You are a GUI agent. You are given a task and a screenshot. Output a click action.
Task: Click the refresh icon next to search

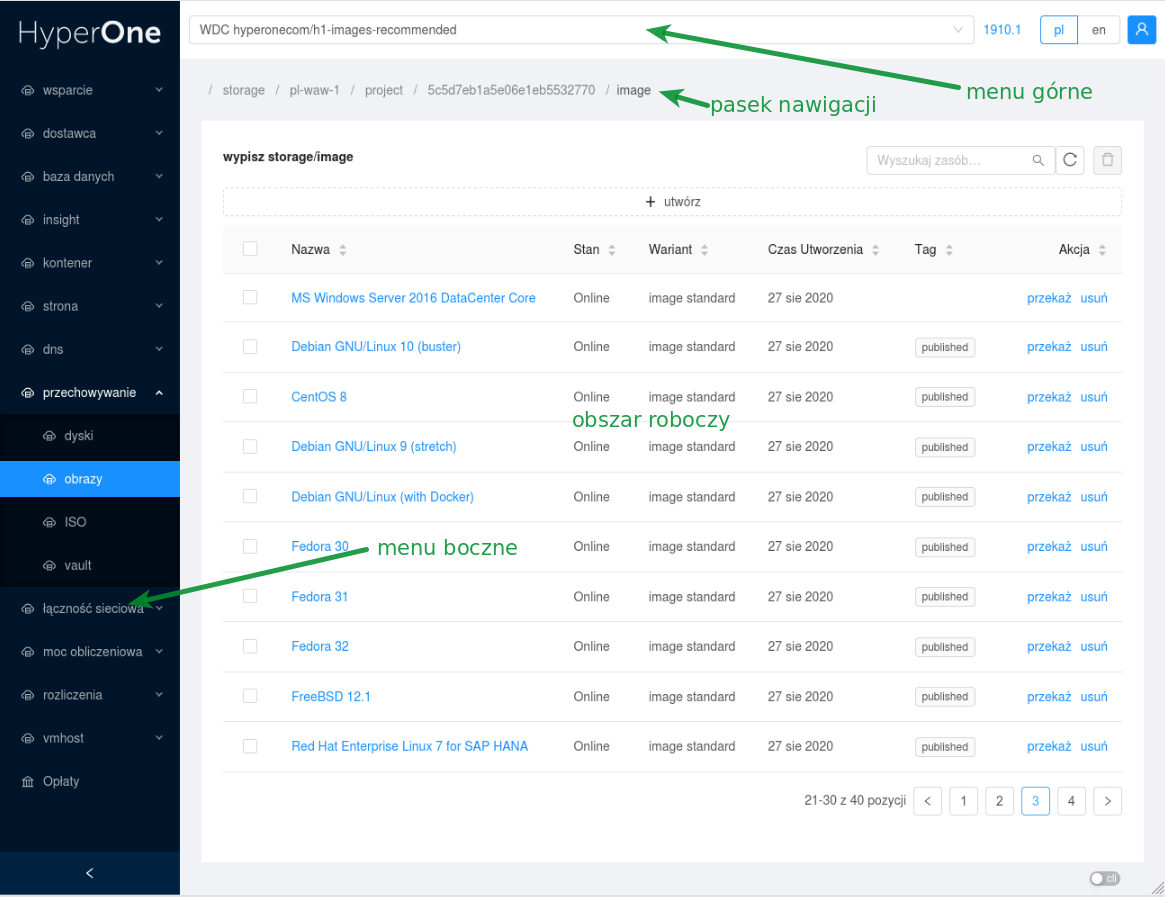click(x=1070, y=160)
